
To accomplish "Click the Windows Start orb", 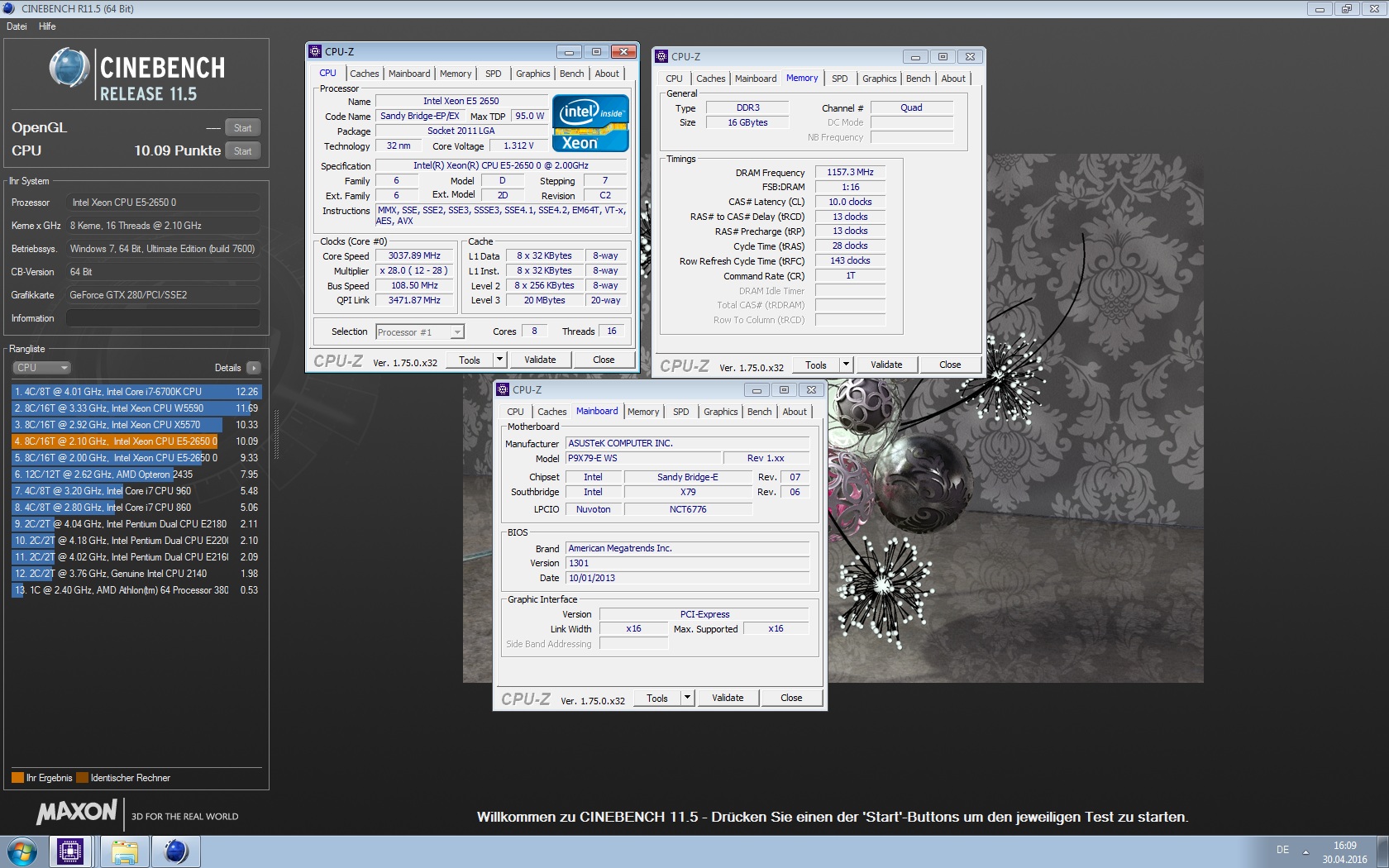I will click(22, 851).
